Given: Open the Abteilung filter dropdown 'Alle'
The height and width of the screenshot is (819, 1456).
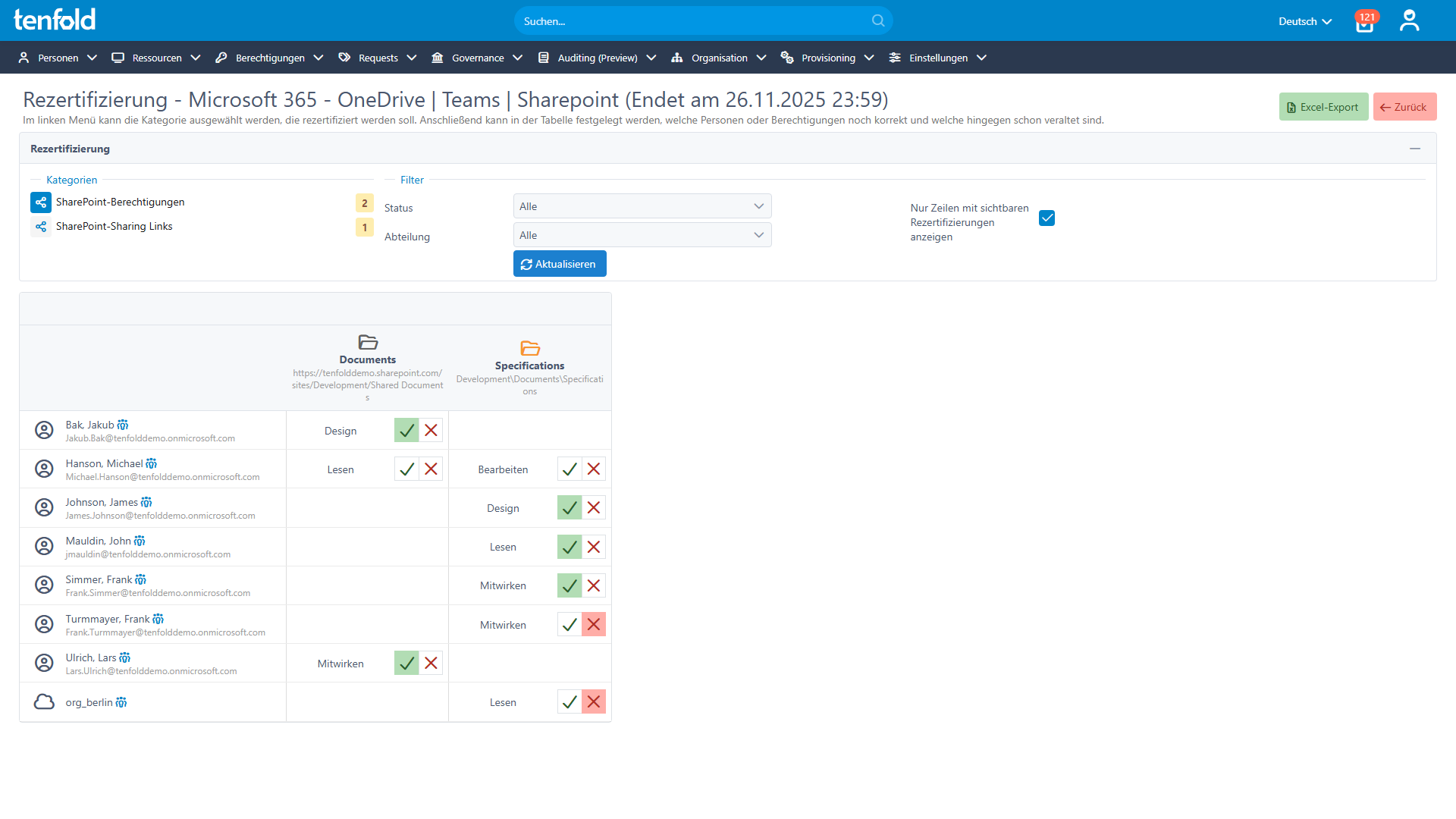Looking at the screenshot, I should click(642, 234).
